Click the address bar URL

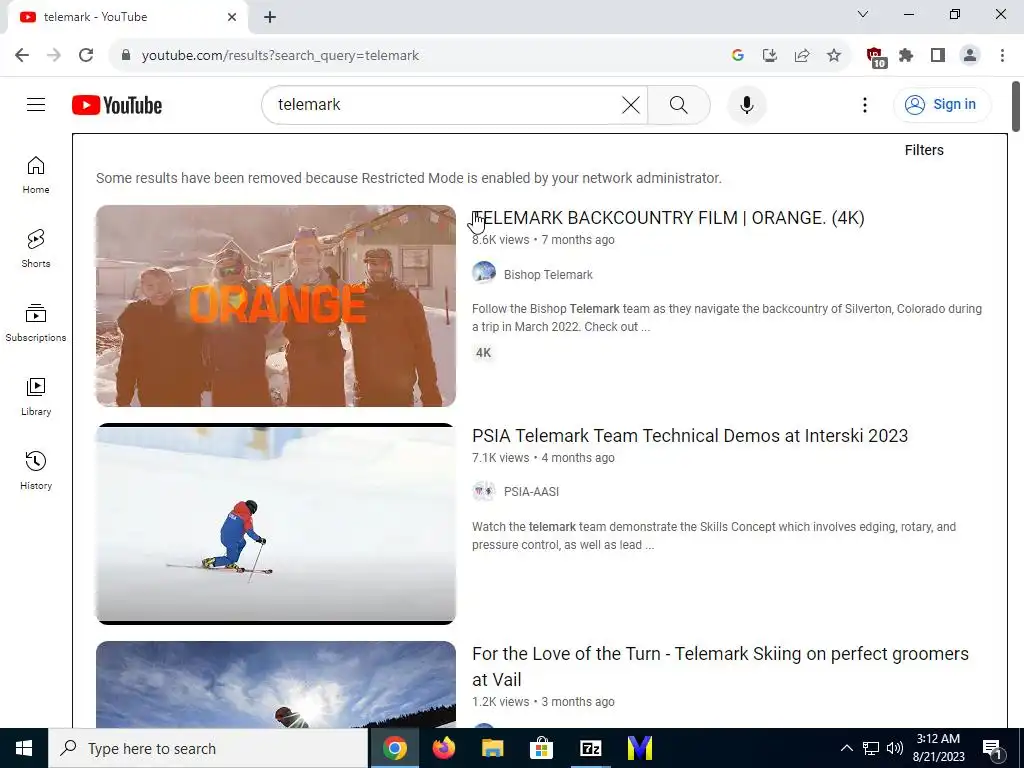[x=280, y=56]
